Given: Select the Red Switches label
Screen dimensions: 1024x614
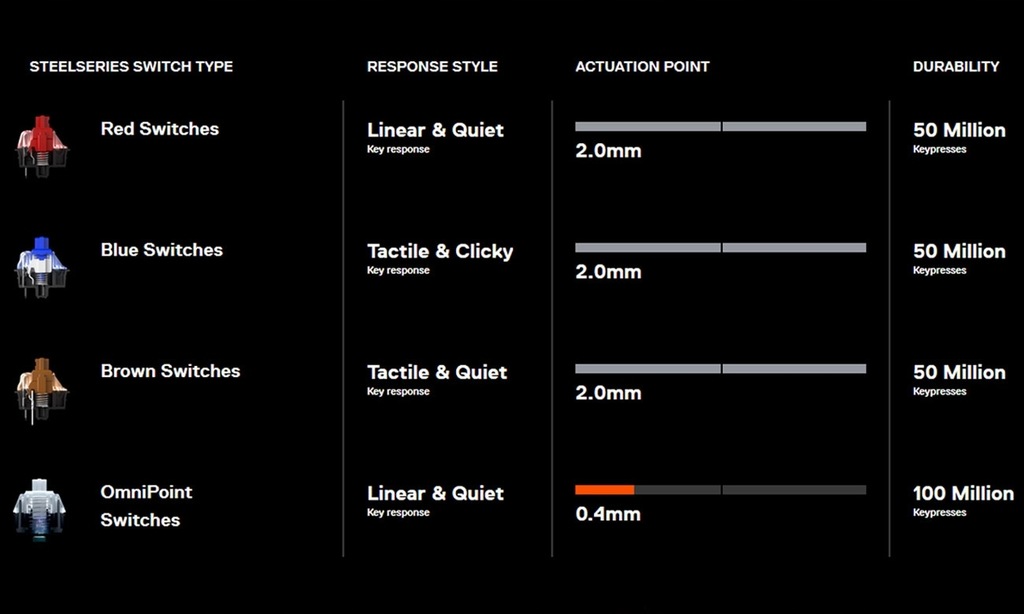Looking at the screenshot, I should [x=160, y=129].
